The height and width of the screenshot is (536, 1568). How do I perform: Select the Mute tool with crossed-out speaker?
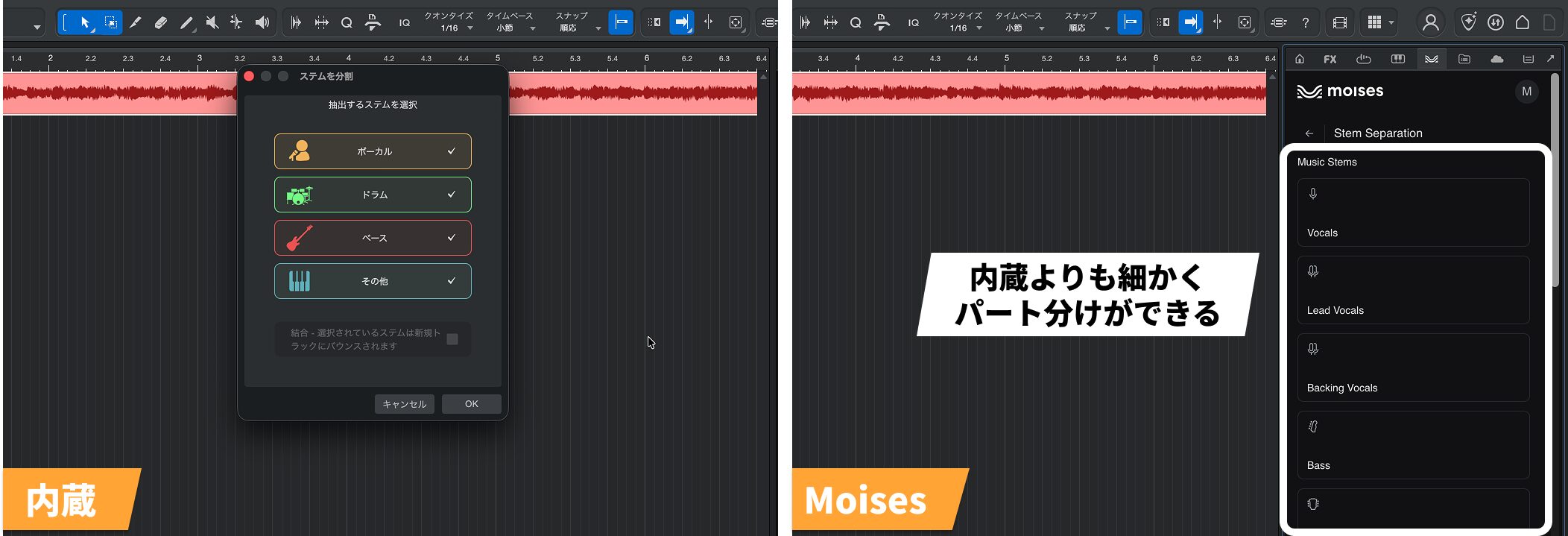(x=212, y=23)
